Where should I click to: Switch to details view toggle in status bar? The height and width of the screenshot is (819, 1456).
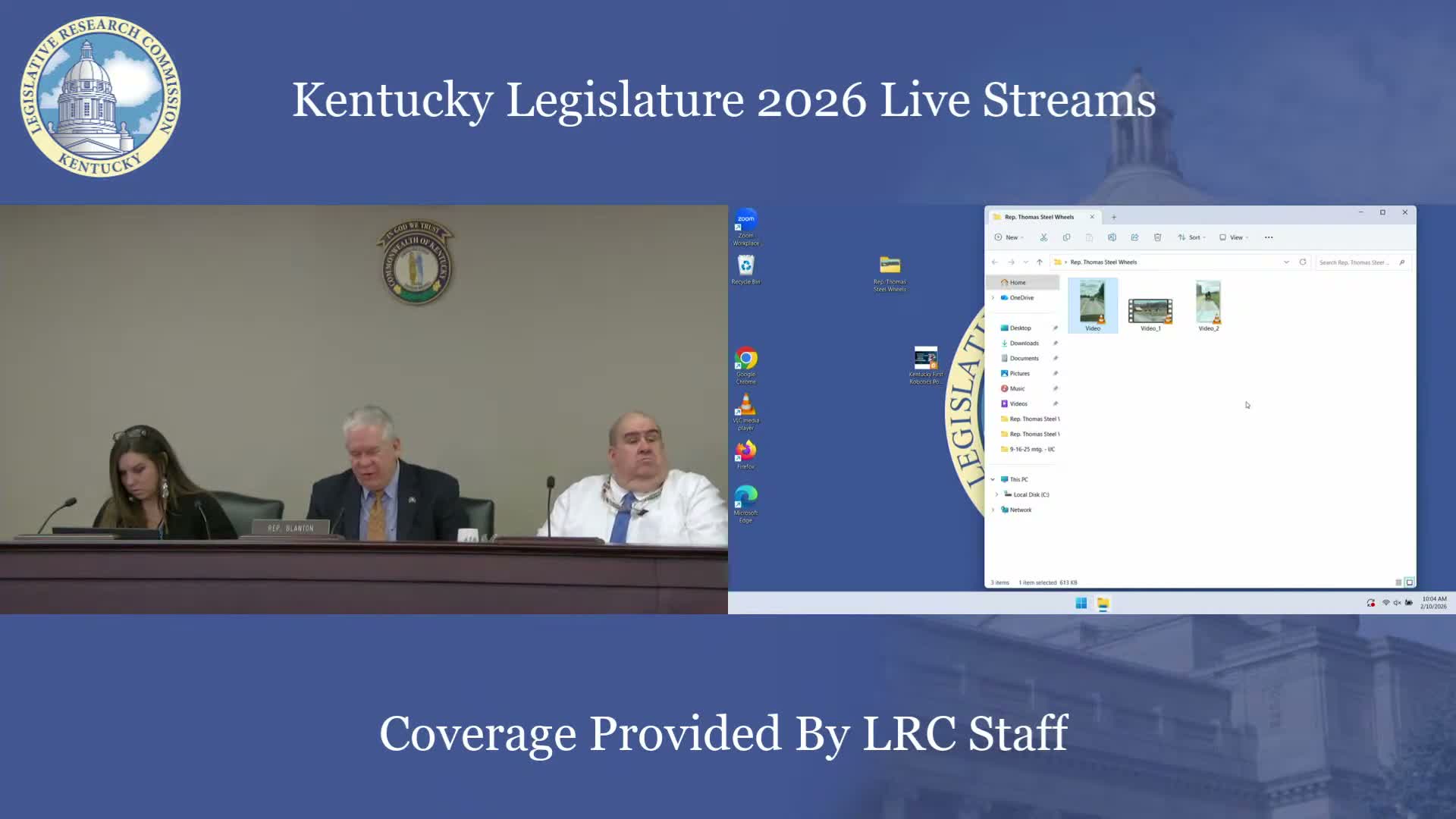click(1398, 582)
